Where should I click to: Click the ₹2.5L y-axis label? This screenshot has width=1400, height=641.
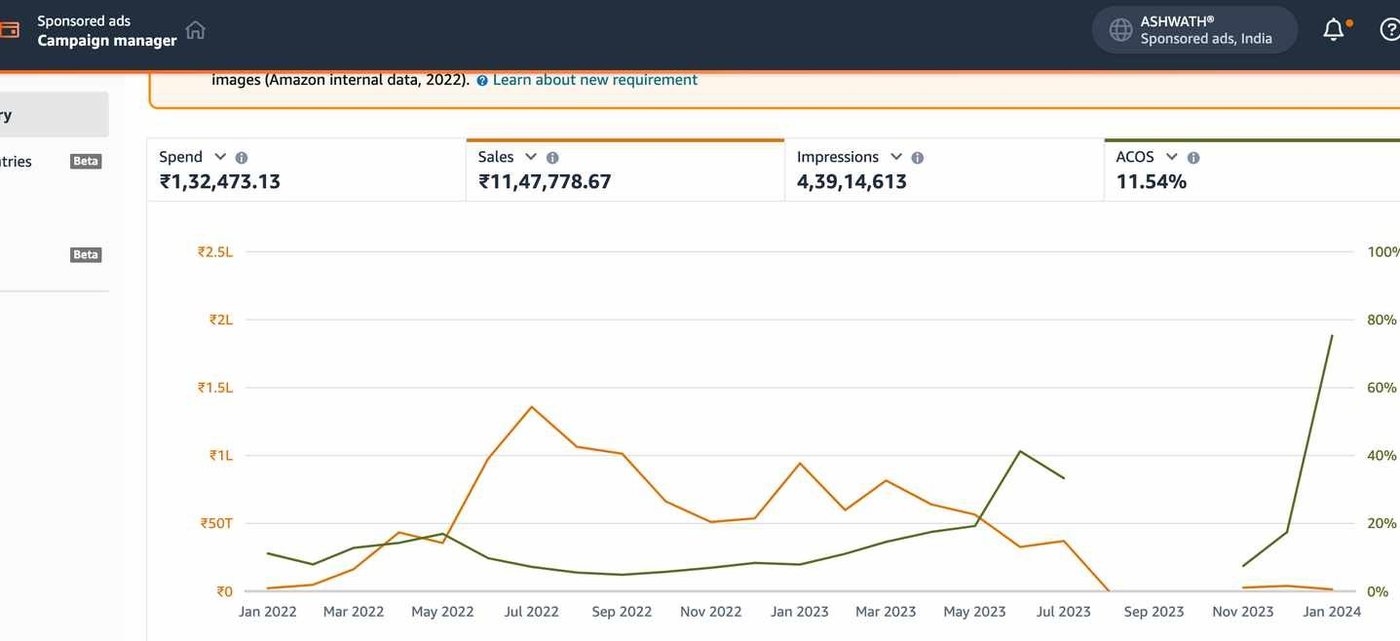(x=215, y=252)
